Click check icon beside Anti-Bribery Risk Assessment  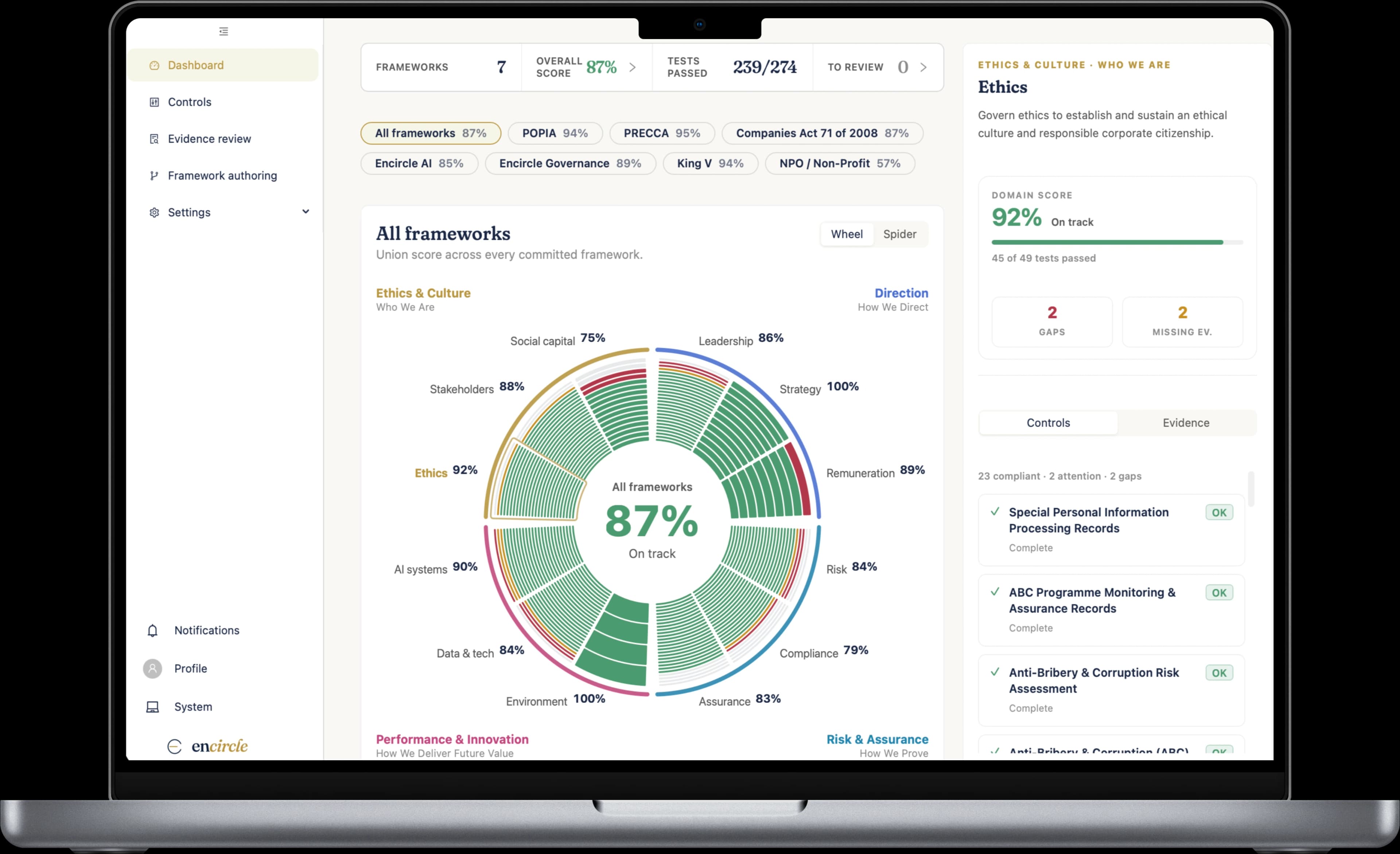[995, 672]
